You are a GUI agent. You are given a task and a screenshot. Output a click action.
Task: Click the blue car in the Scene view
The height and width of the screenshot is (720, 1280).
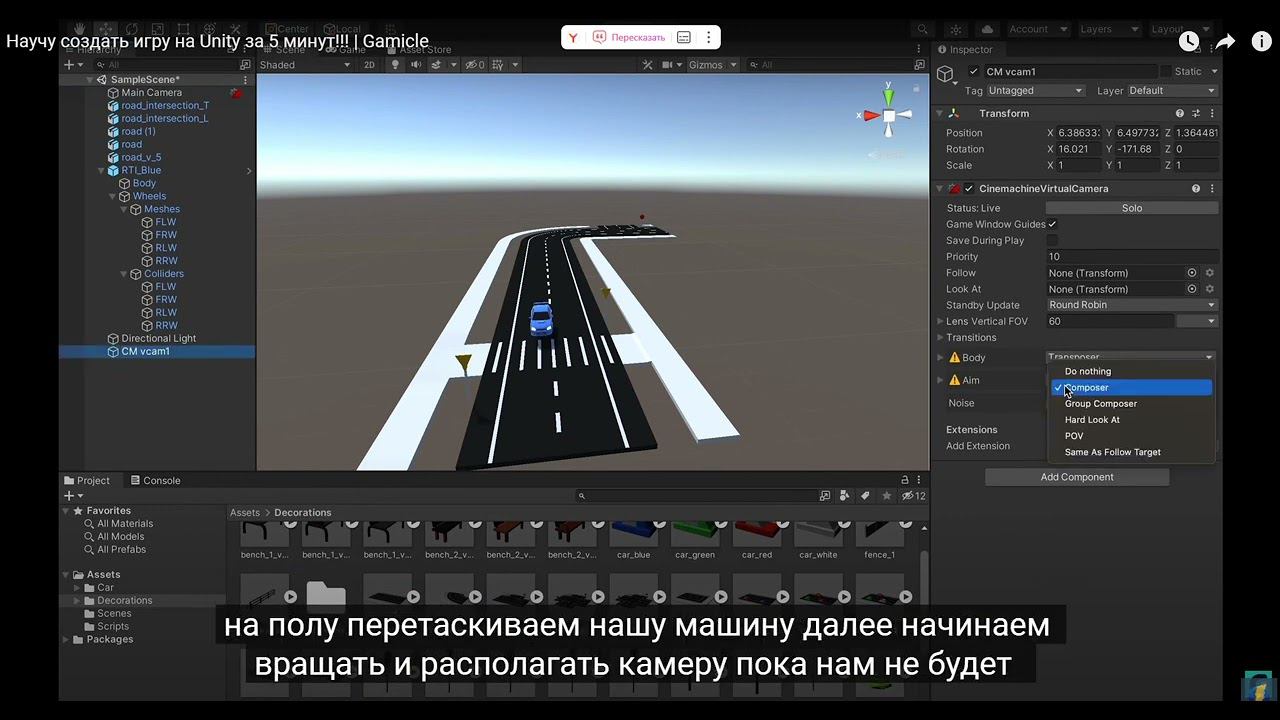click(x=541, y=319)
